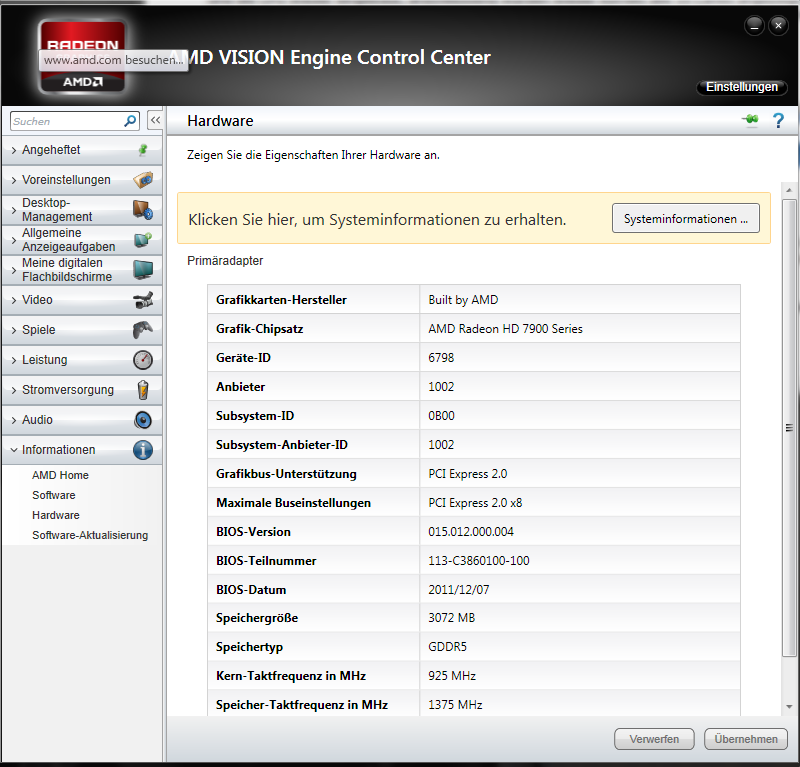Screen dimensions: 800x767
Task: Click the Audio speaker icon
Action: pos(143,420)
